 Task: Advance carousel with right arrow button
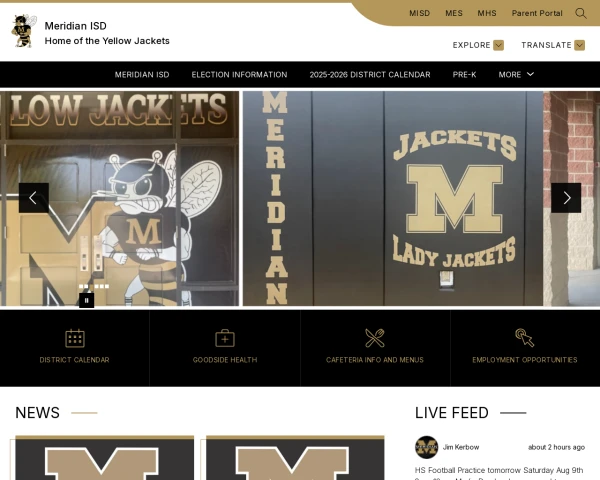566,198
